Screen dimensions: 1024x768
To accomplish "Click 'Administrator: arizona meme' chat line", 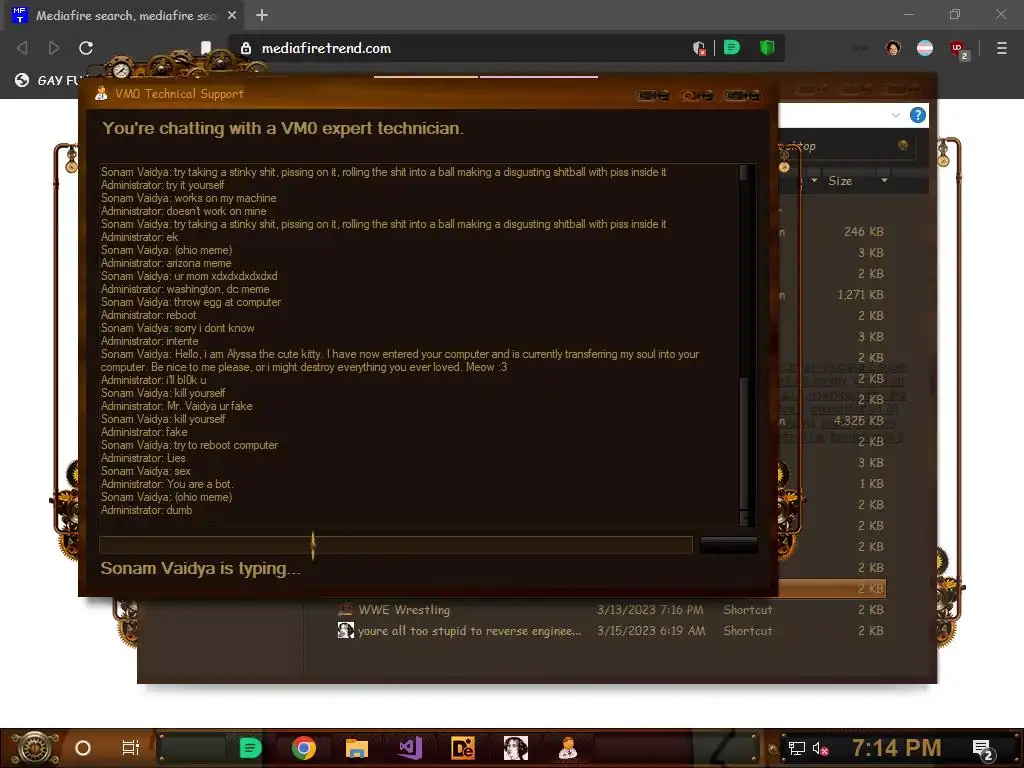I will click(x=166, y=263).
